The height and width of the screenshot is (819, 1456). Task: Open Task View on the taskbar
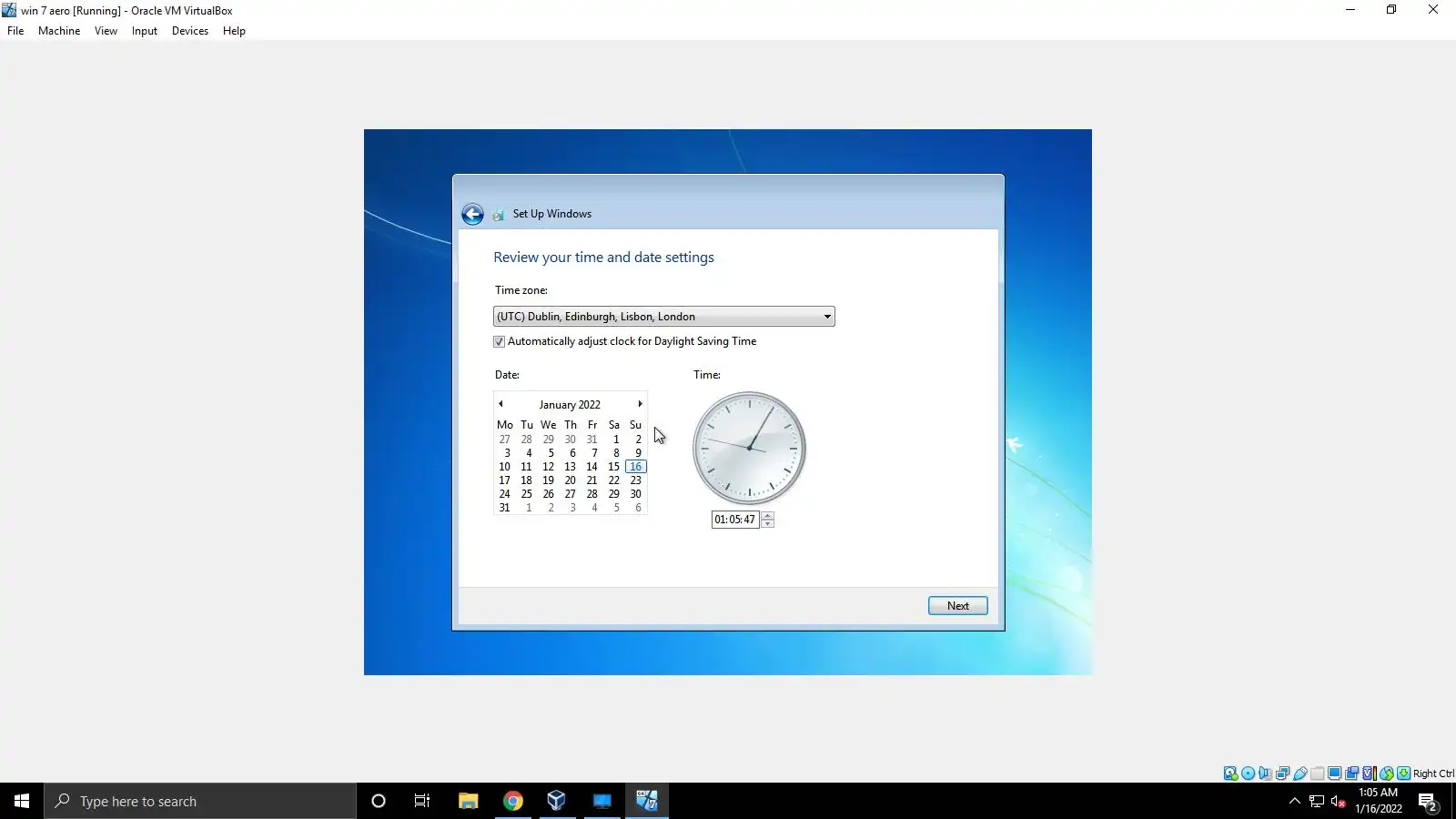tap(422, 801)
